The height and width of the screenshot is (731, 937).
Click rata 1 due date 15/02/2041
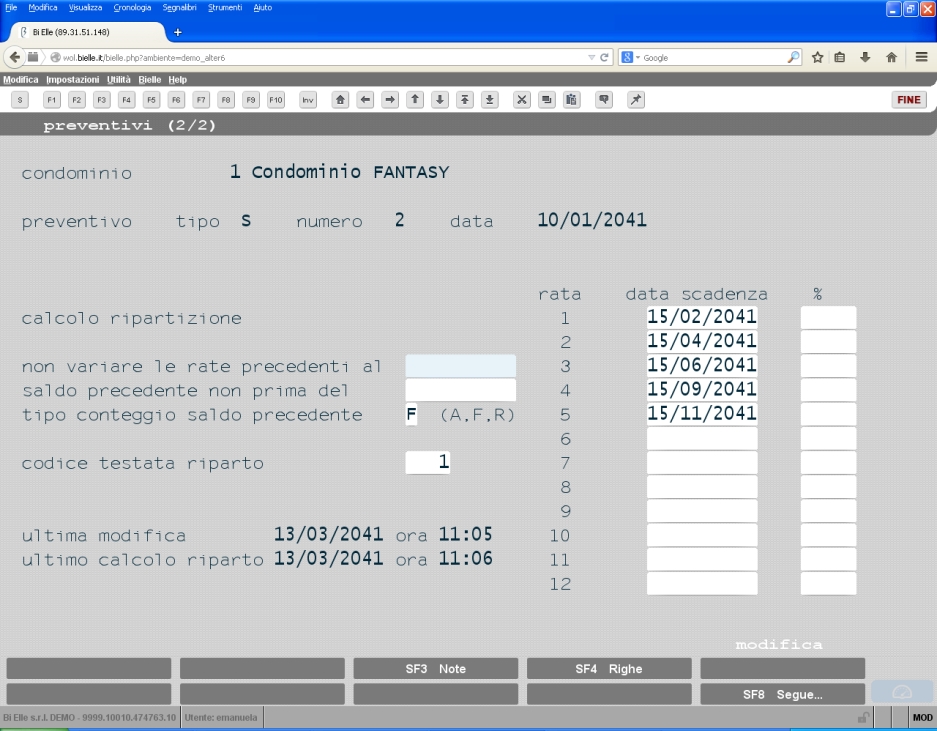click(702, 317)
